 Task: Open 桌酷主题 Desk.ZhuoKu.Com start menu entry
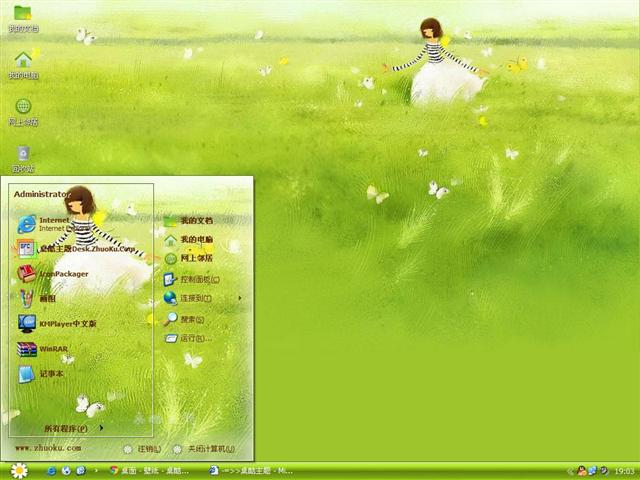click(76, 248)
